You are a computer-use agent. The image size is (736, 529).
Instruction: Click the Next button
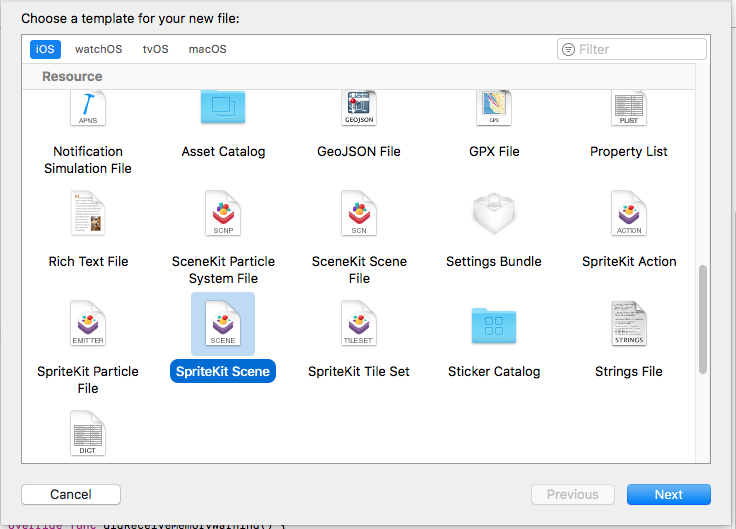[669, 494]
